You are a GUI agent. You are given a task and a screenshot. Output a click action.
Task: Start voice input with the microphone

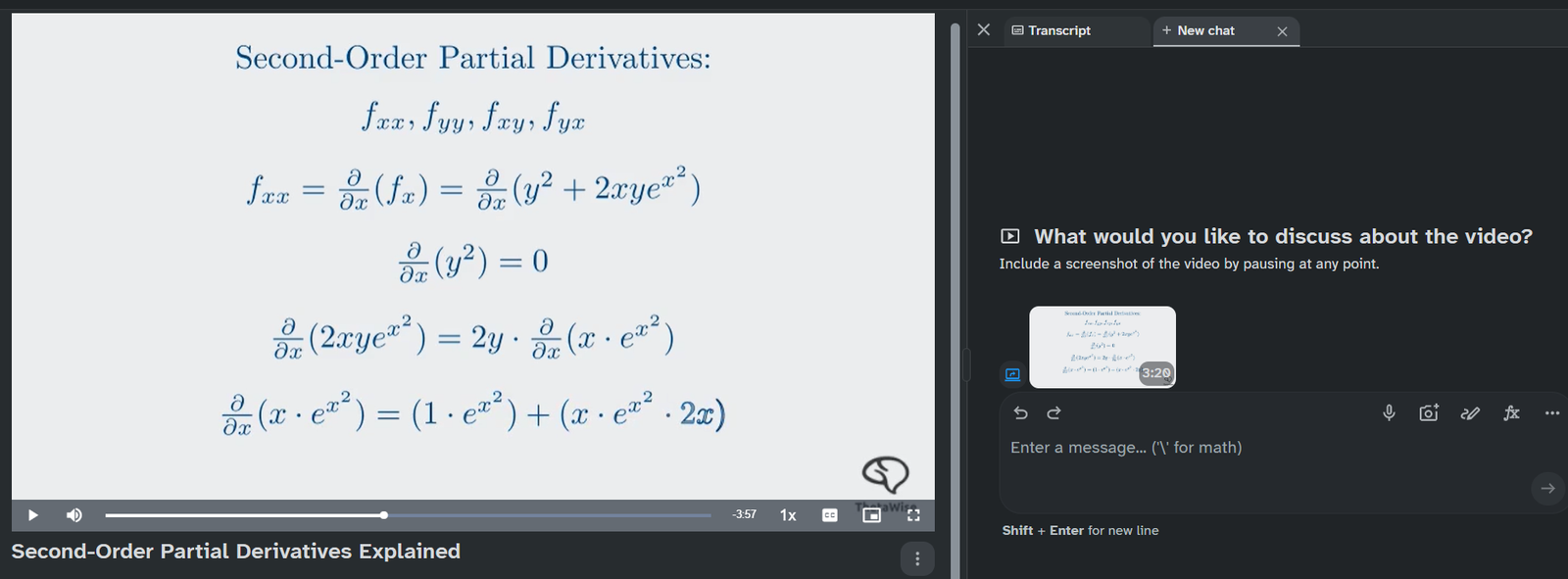tap(1389, 413)
